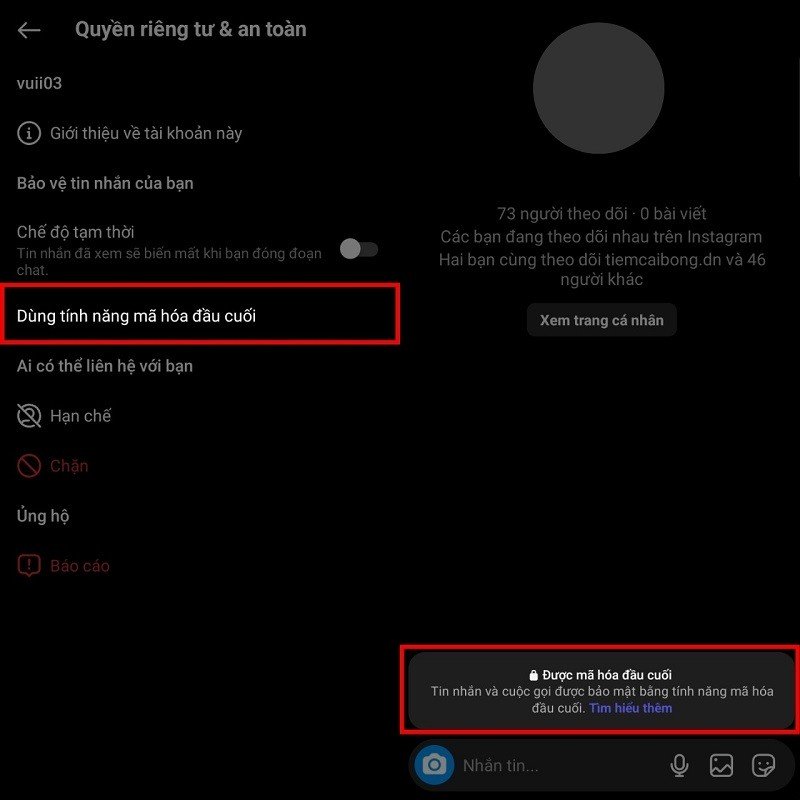Image resolution: width=800 pixels, height=800 pixels.
Task: Open the photo gallery icon
Action: [721, 765]
